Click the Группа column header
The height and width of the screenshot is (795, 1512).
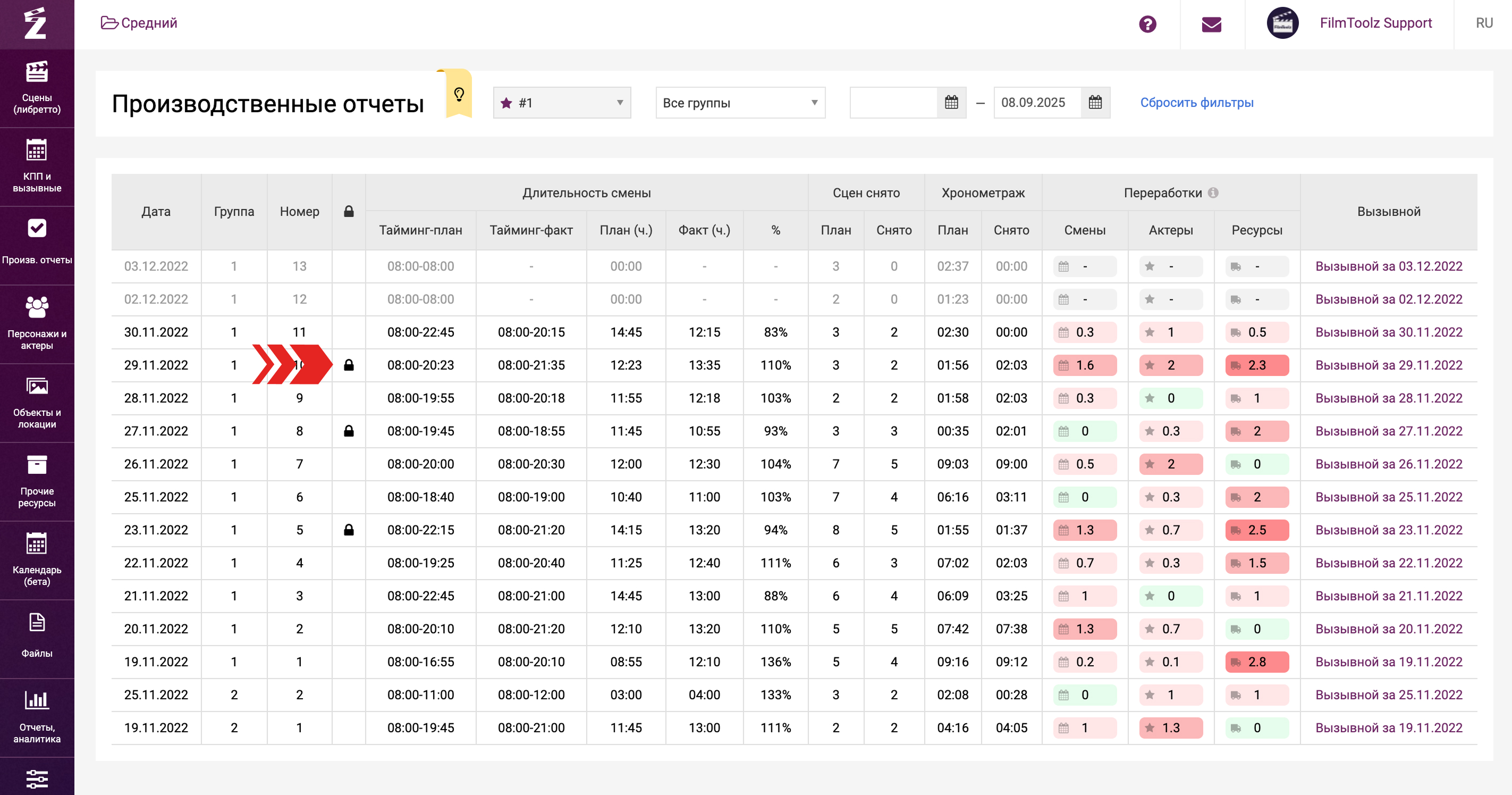[x=234, y=211]
